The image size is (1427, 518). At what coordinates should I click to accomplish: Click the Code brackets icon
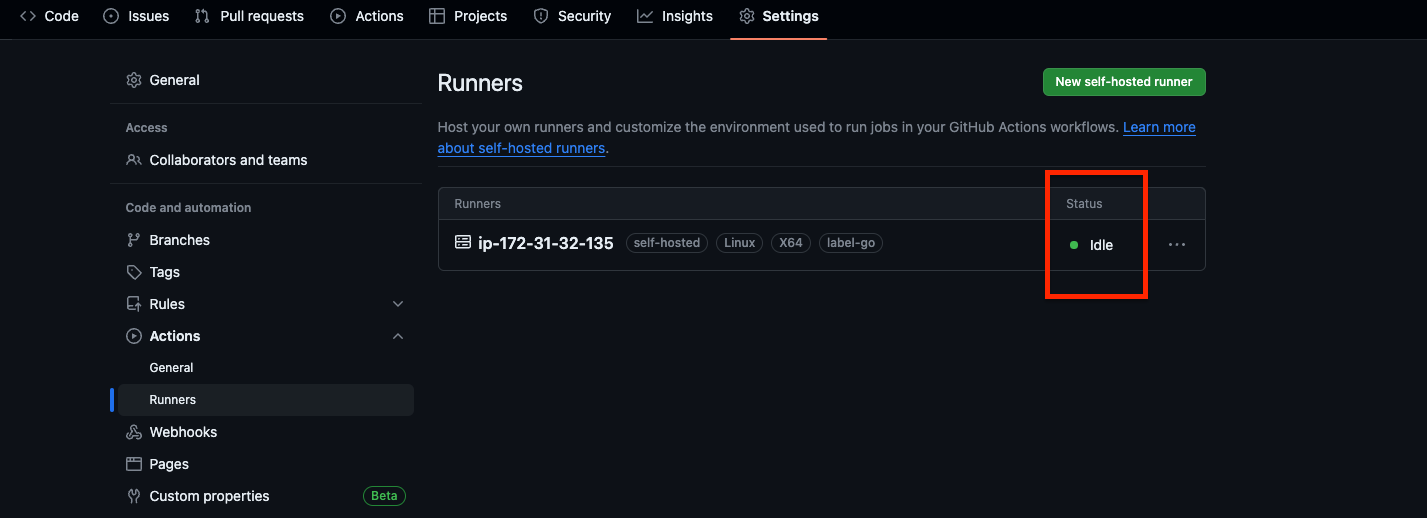pos(28,16)
